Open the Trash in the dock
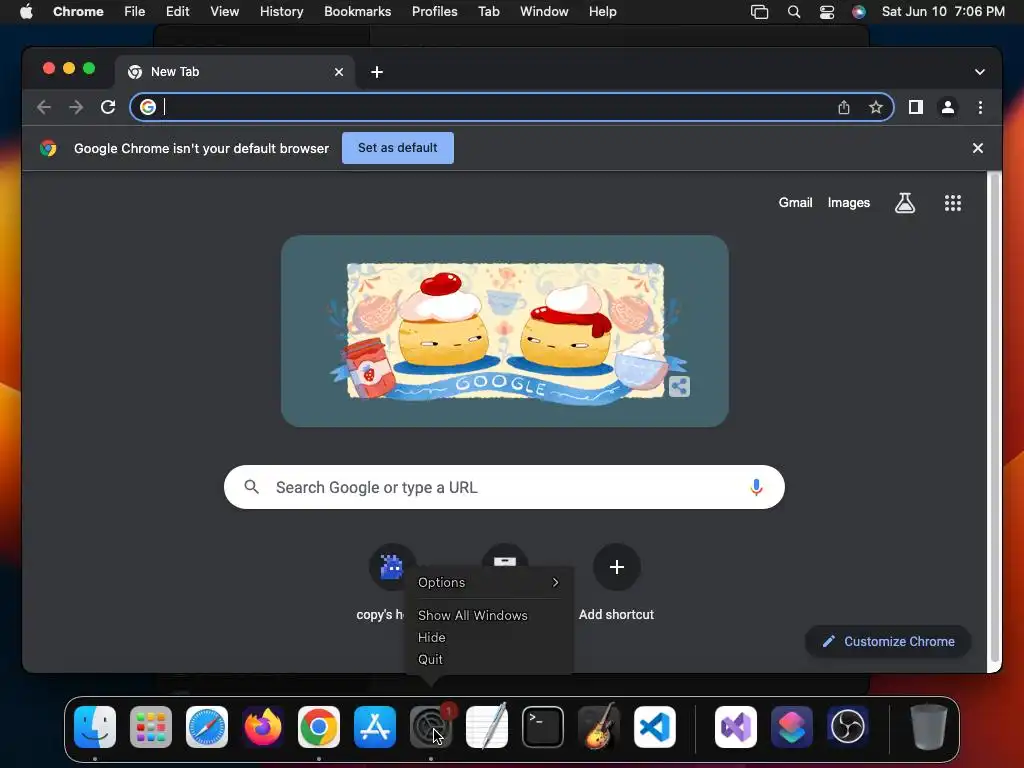1024x768 pixels. tap(929, 727)
